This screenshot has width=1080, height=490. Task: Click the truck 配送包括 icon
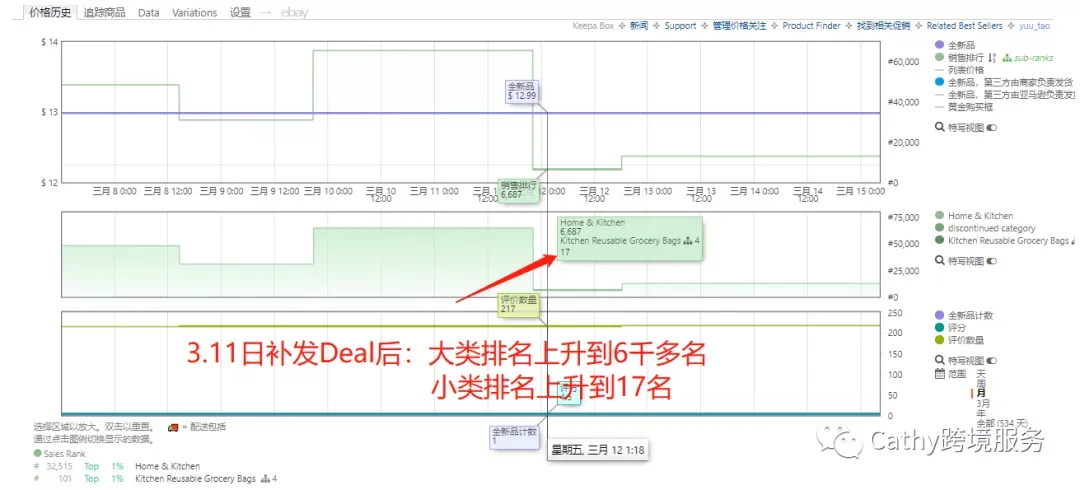pos(173,427)
